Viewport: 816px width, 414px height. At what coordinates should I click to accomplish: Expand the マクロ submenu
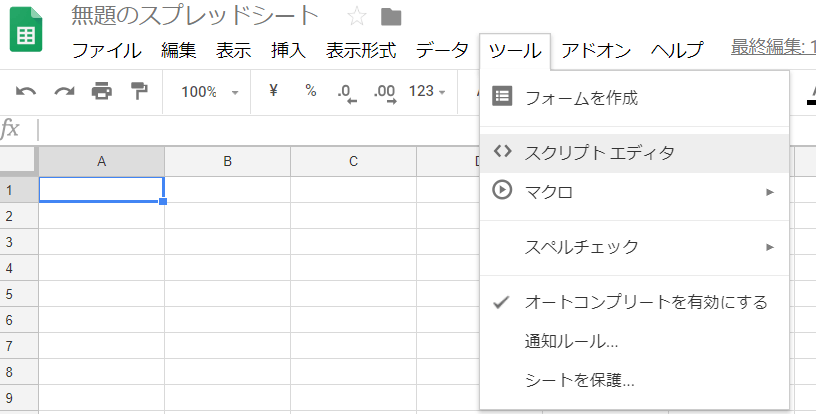[x=634, y=192]
